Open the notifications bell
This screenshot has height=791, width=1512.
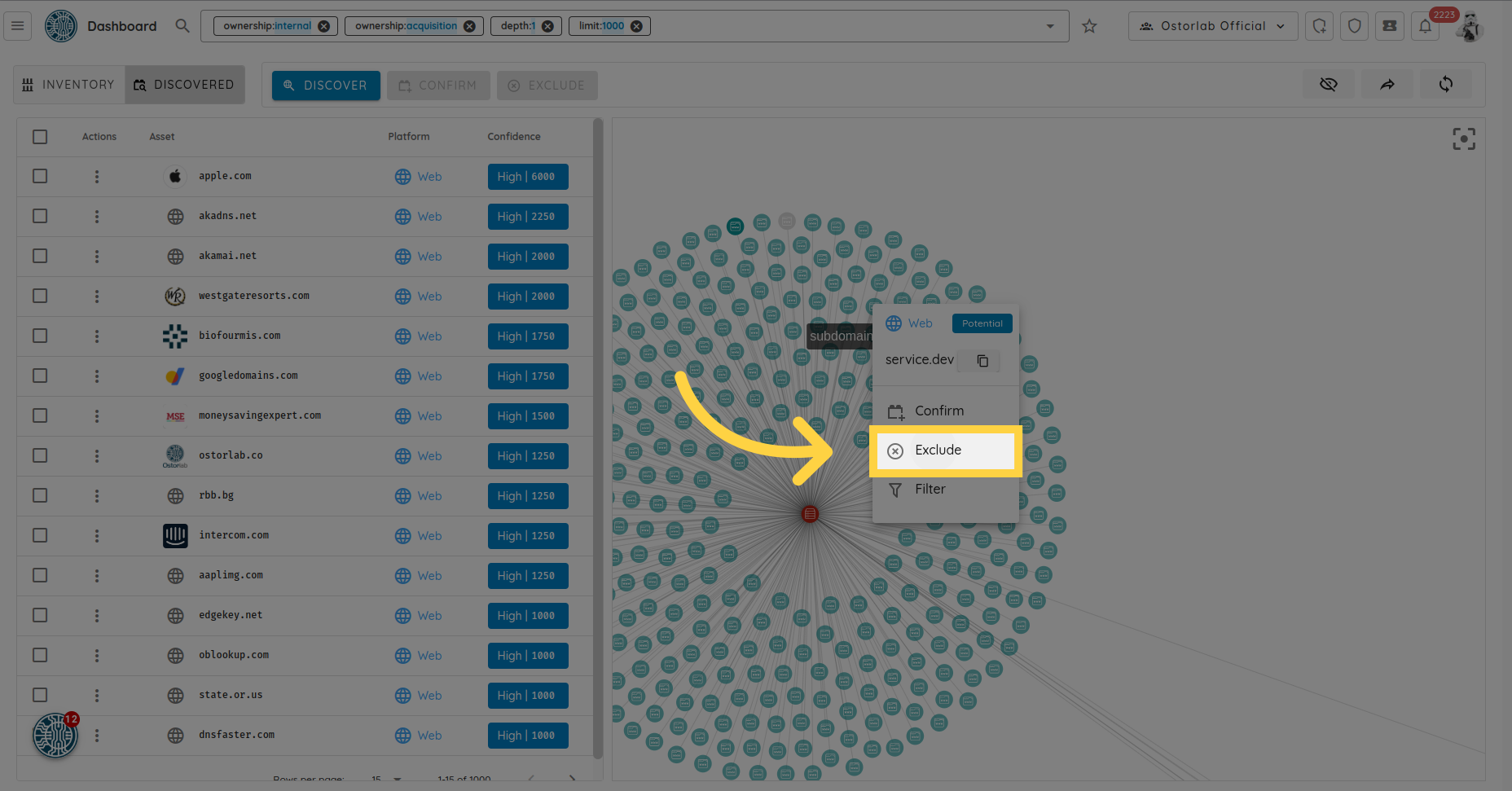(x=1425, y=26)
